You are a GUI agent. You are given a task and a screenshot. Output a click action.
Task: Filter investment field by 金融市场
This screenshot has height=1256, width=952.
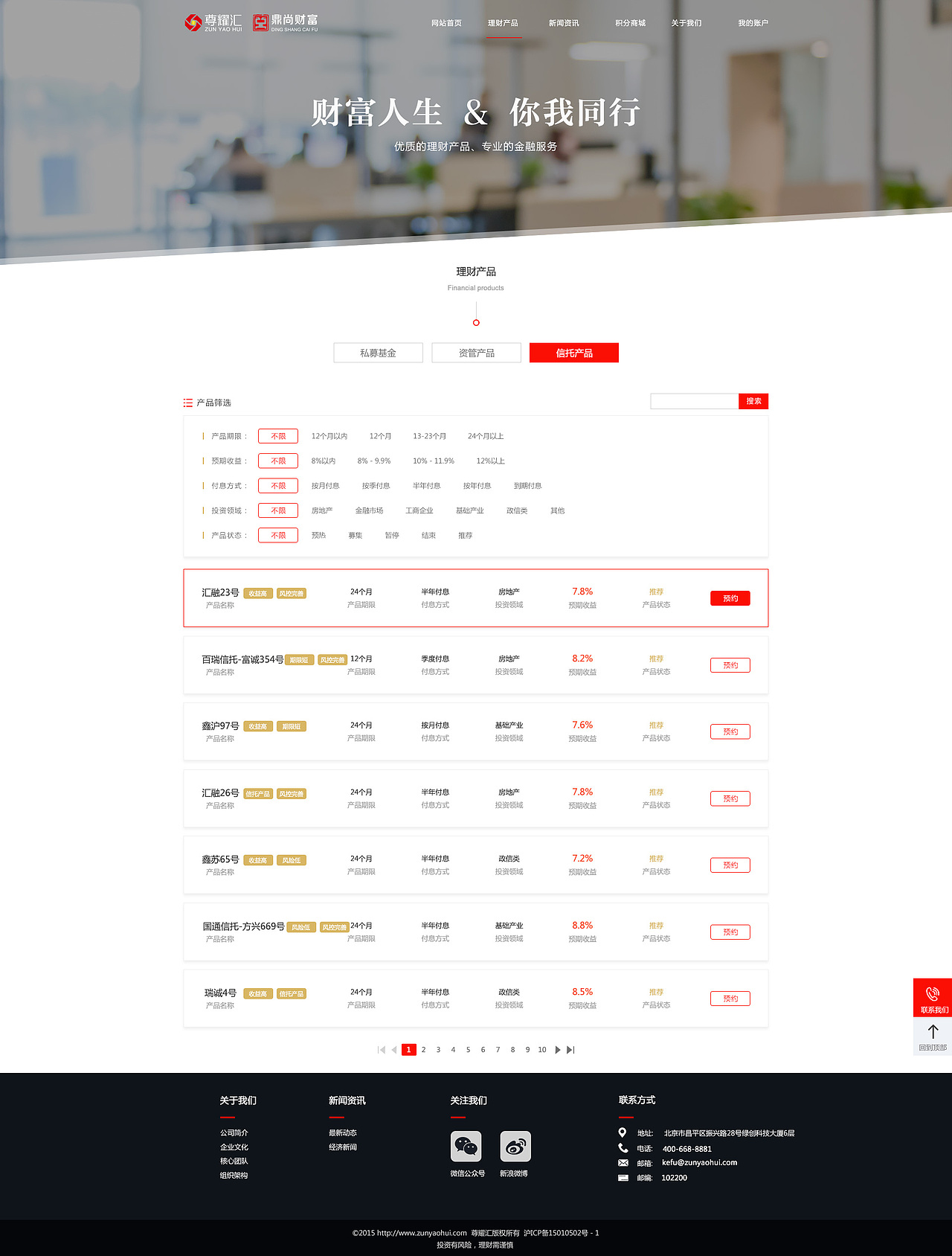tap(369, 510)
